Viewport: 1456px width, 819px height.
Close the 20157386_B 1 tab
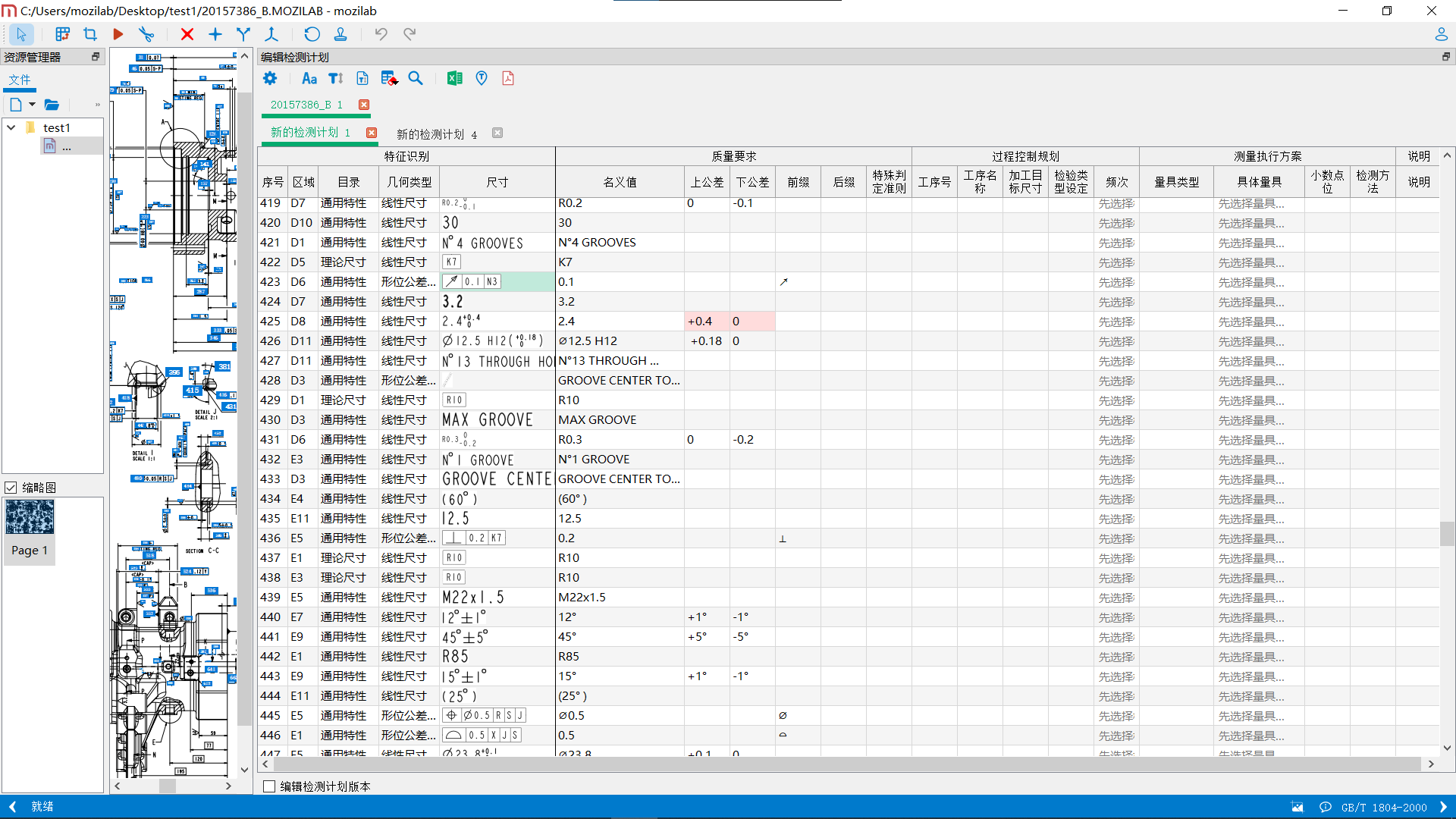tap(364, 105)
